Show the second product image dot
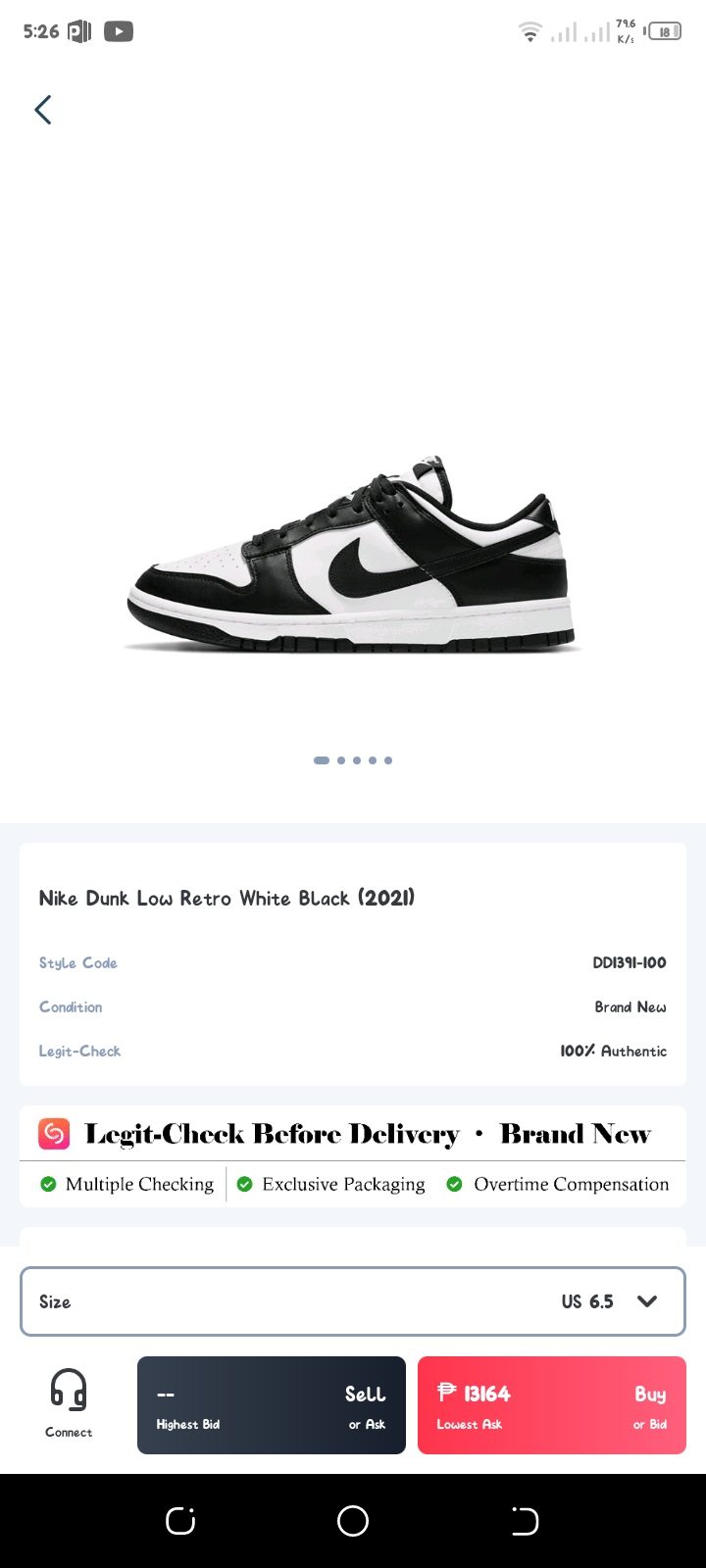Viewport: 706px width, 1568px height. pyautogui.click(x=341, y=760)
